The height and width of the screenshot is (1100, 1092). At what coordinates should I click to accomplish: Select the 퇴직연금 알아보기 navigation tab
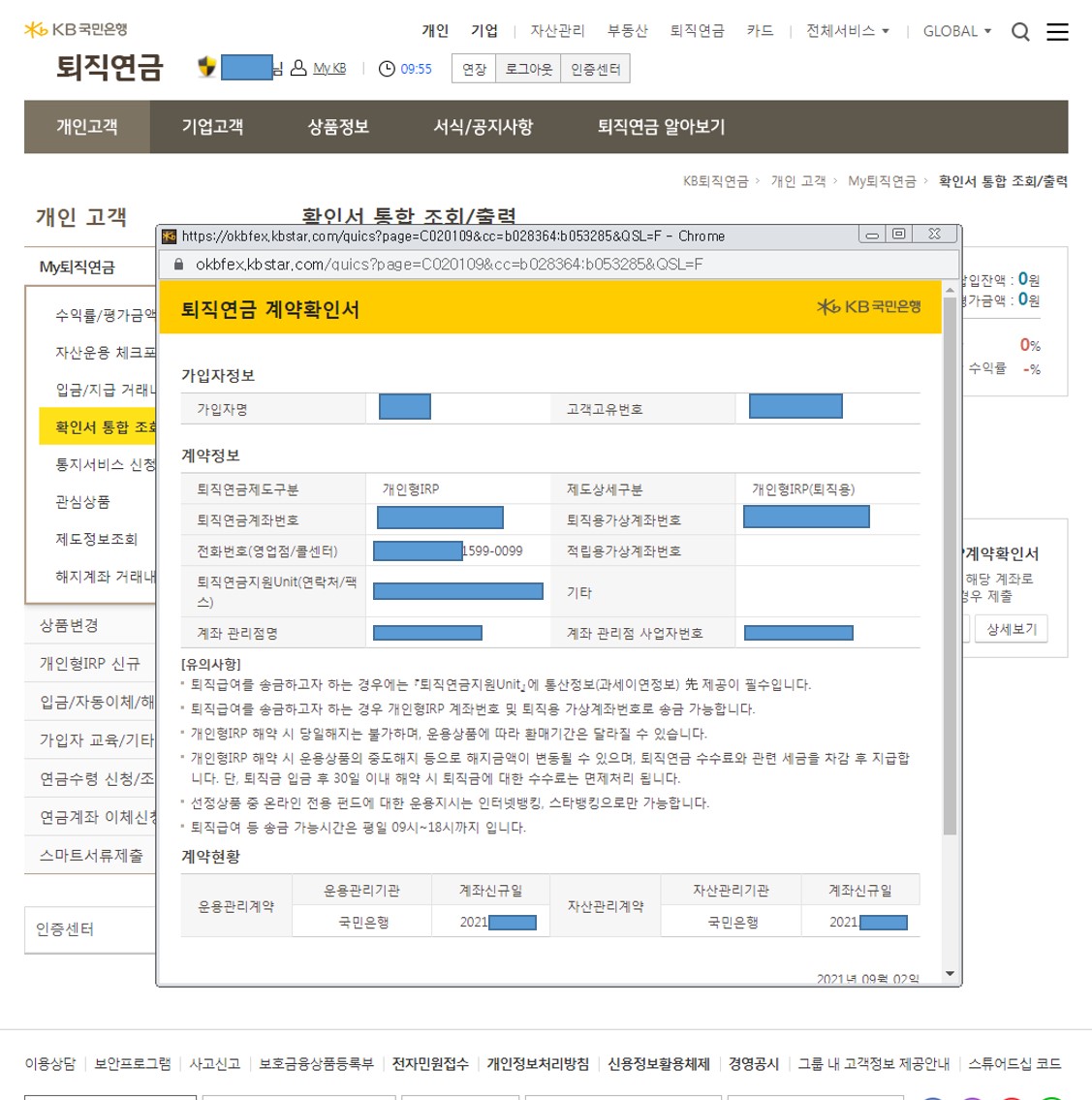point(661,127)
